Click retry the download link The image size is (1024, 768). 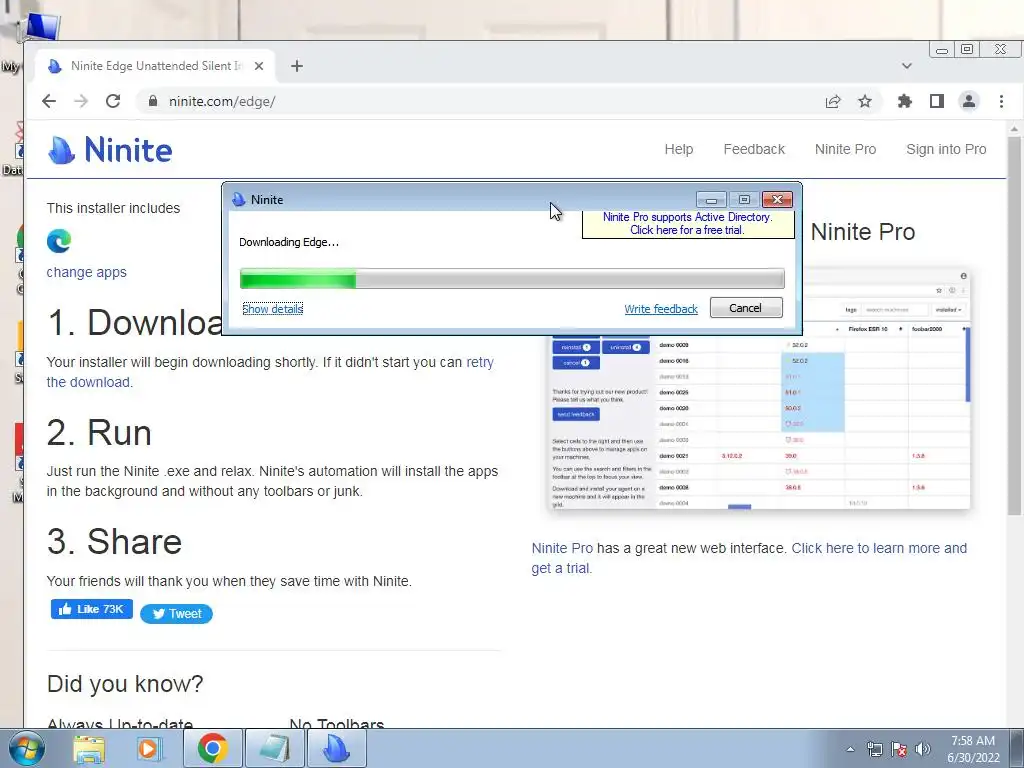click(x=480, y=362)
